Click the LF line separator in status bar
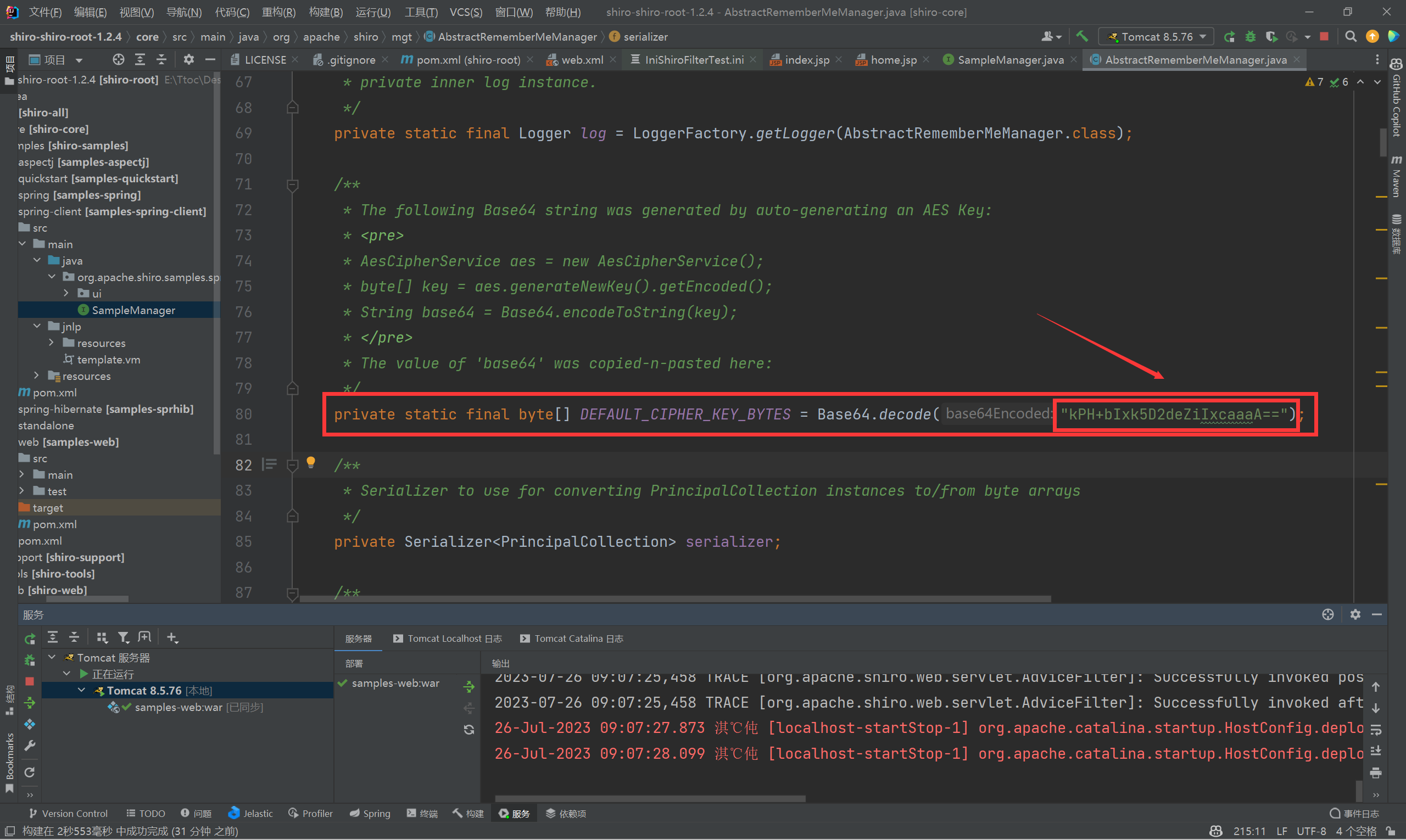This screenshot has width=1406, height=840. point(1282,831)
